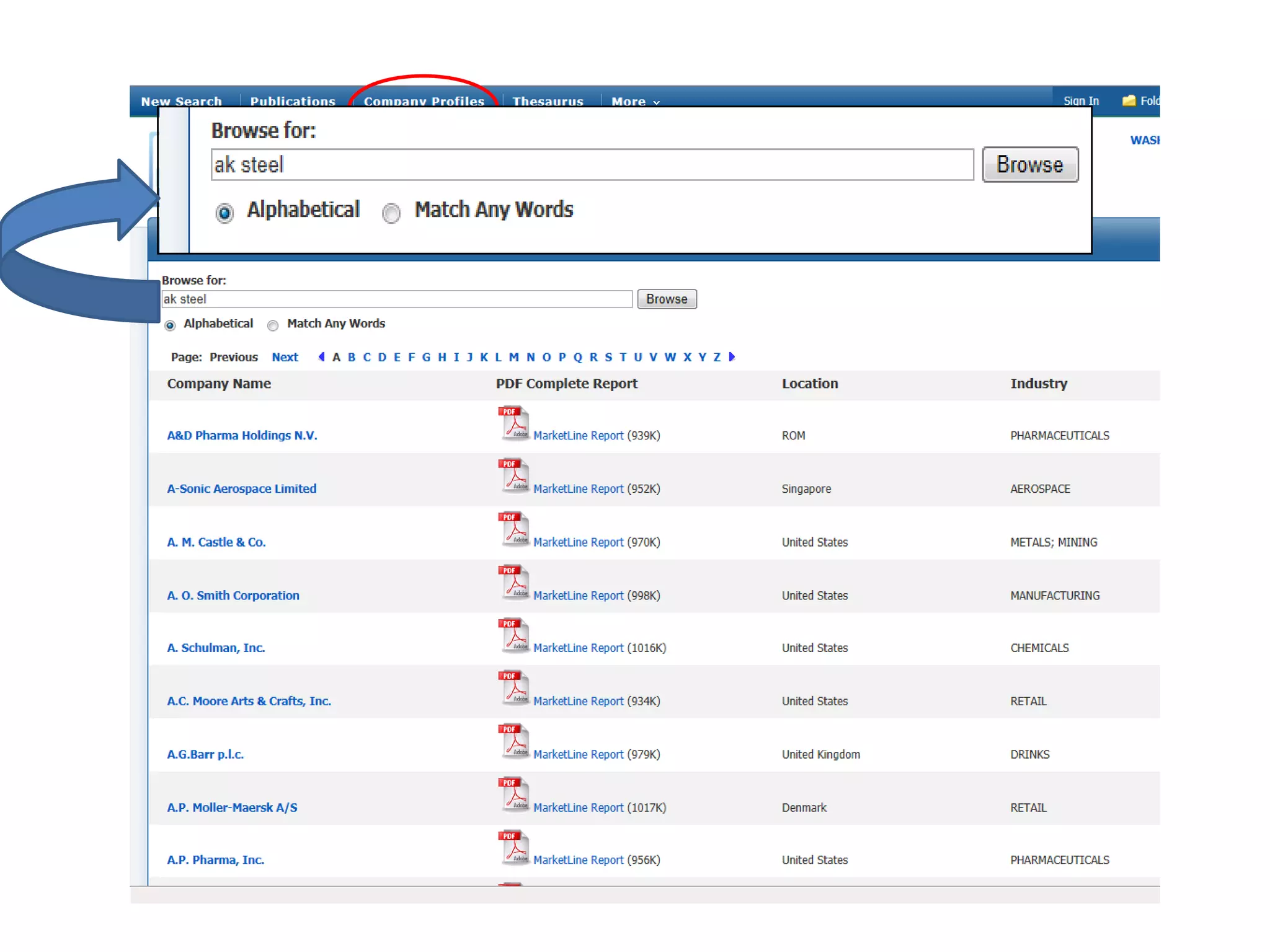
Task: Click the PDF icon for A.P. Moller-Maersk
Action: pyautogui.click(x=513, y=795)
